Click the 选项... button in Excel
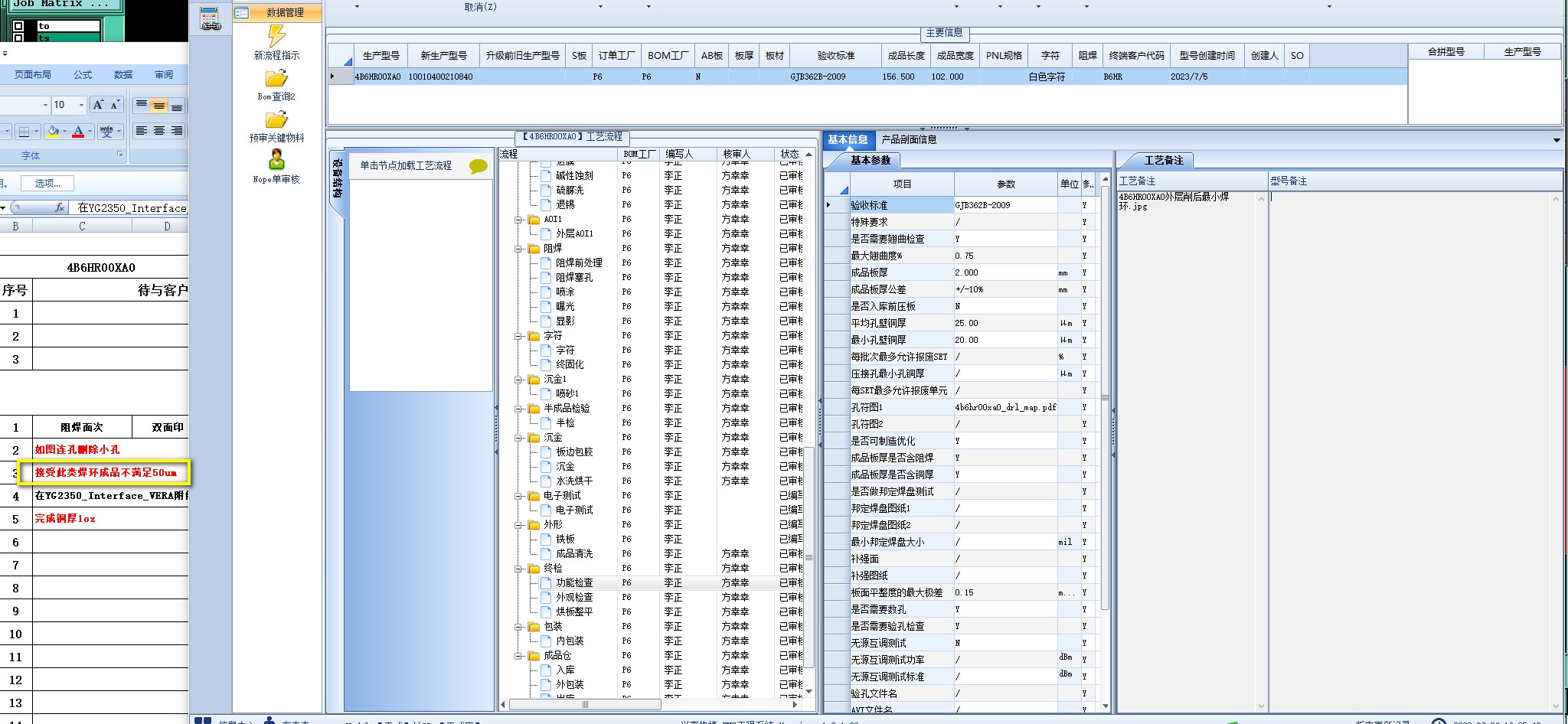The image size is (1568, 724). click(47, 183)
